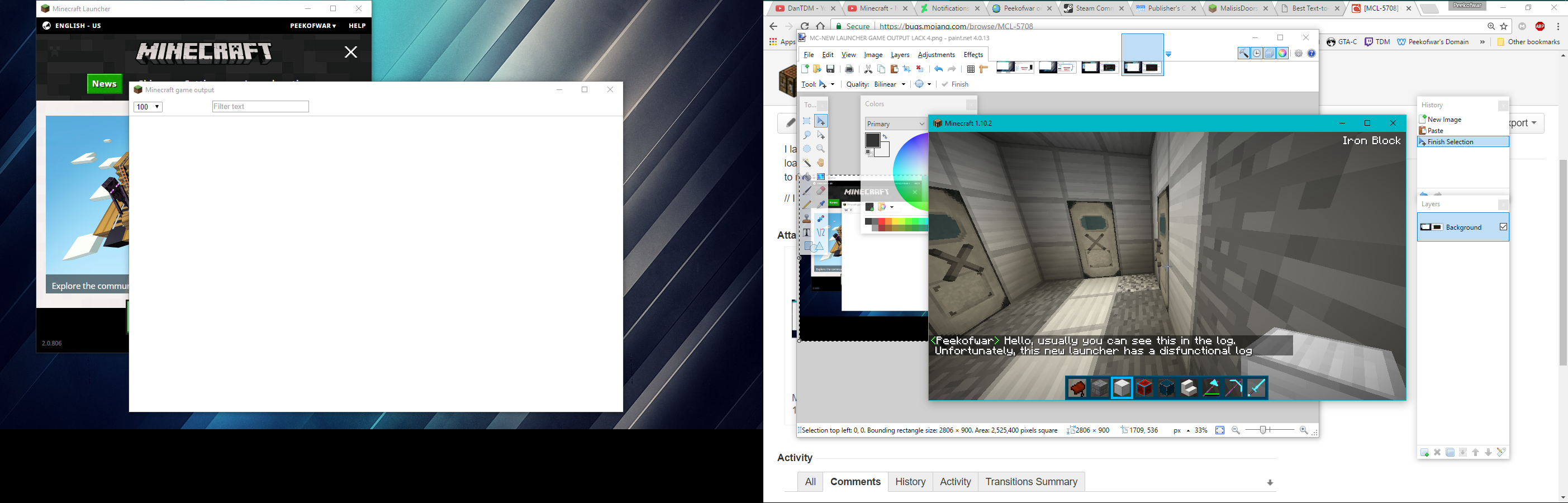The image size is (1568, 503).
Task: Open paint.net Settings gear
Action: [x=1298, y=54]
